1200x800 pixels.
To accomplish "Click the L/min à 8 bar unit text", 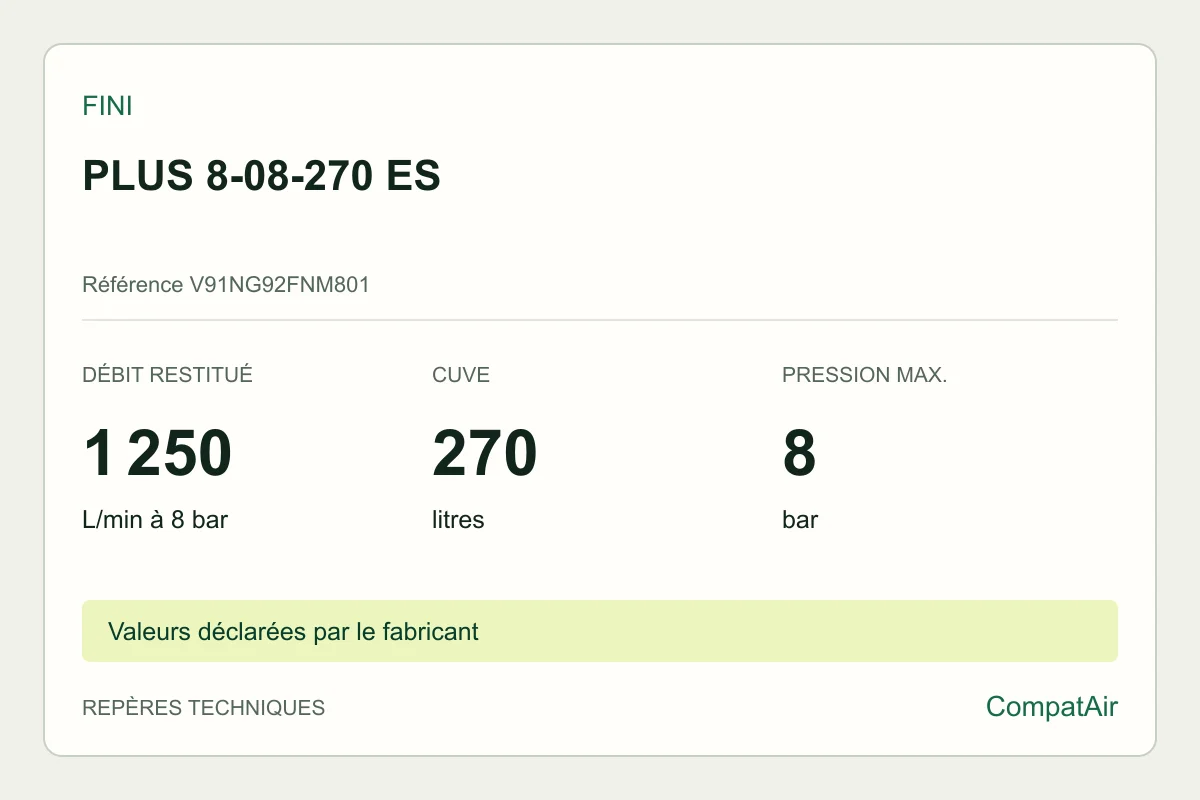I will click(155, 520).
